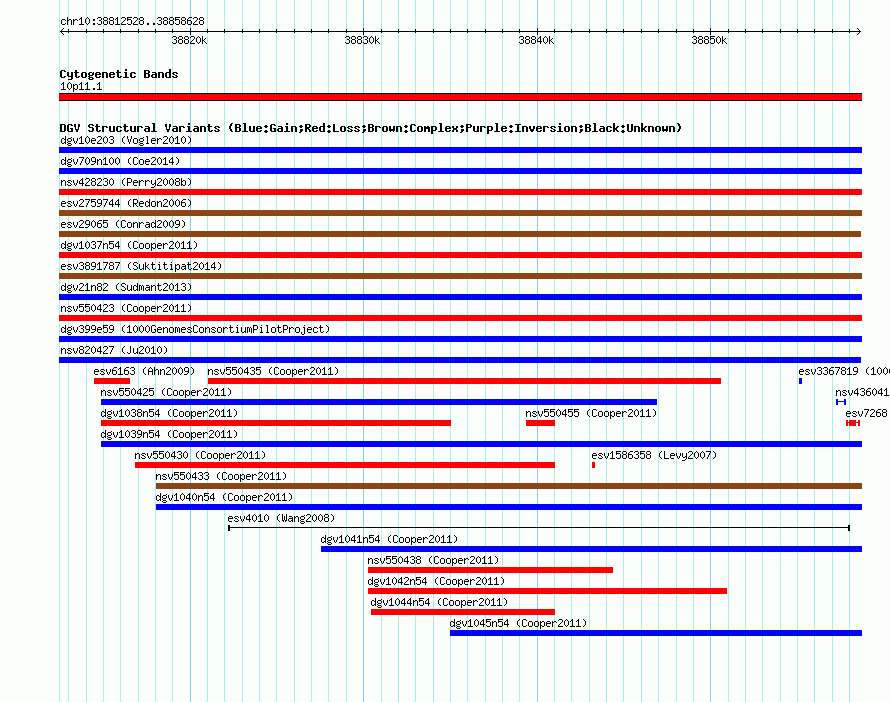
Task: Click the red nsv550435 loss bar
Action: pos(464,381)
